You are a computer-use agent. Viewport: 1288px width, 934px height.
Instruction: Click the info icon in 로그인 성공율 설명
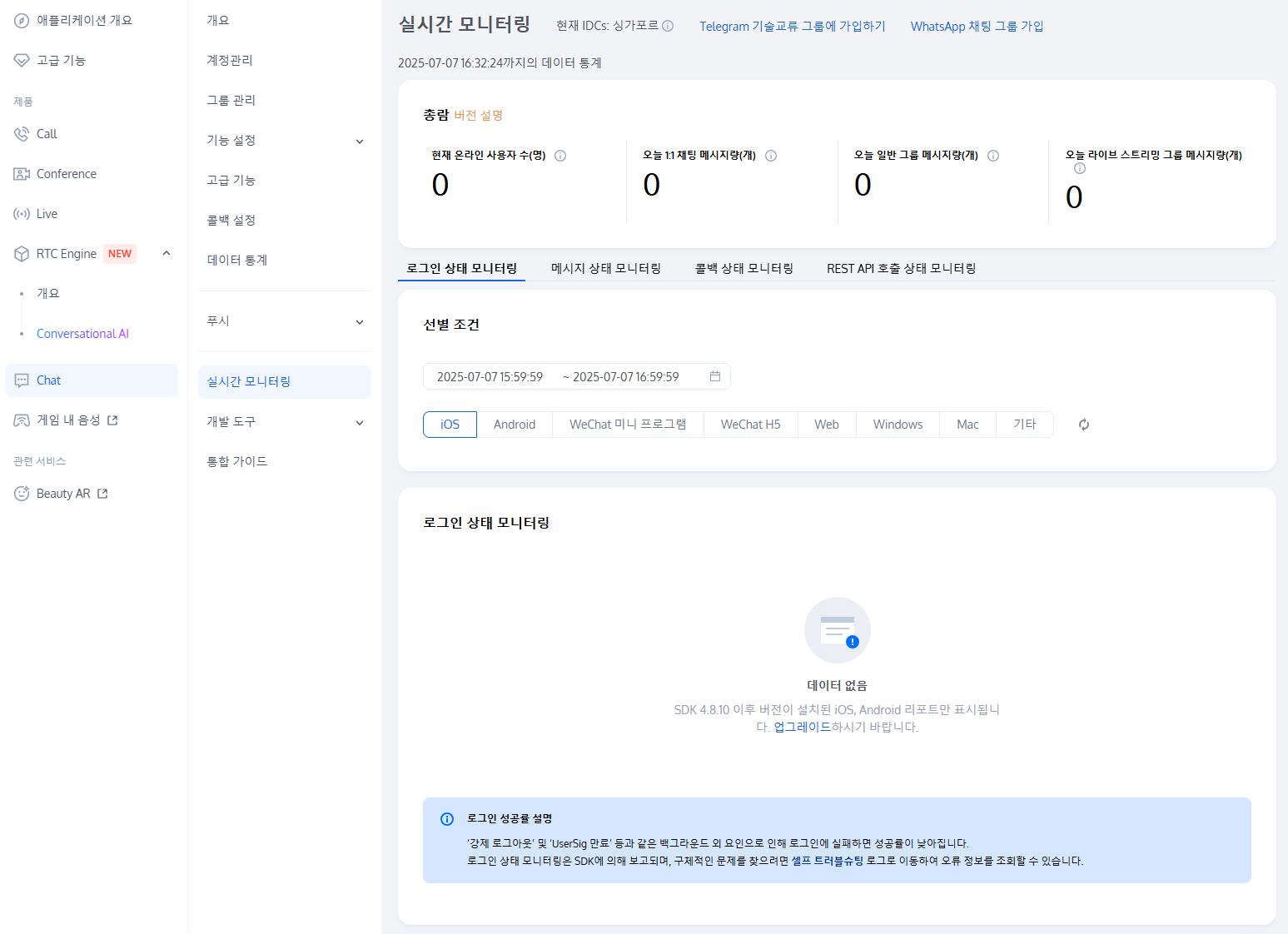447,819
